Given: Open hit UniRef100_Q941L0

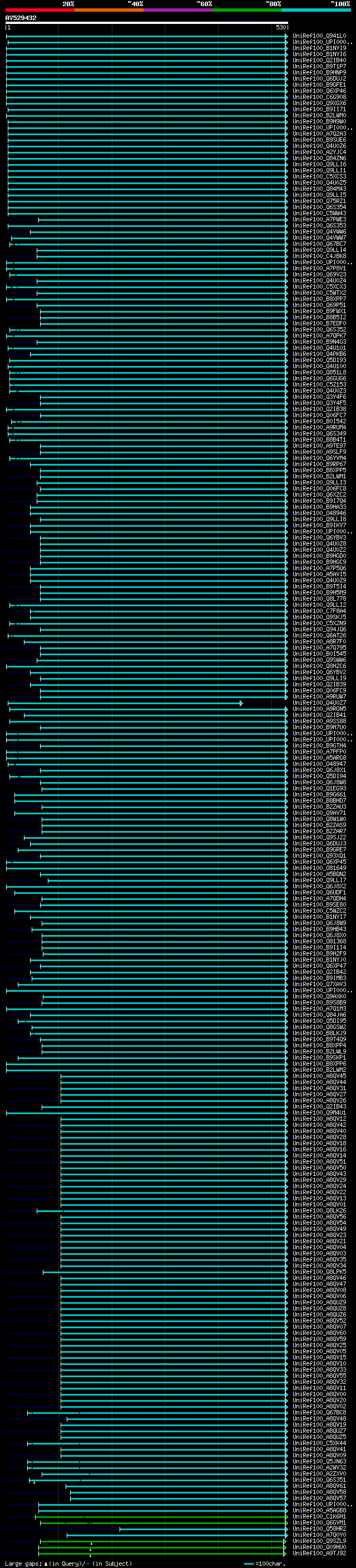Looking at the screenshot, I should pos(319,36).
